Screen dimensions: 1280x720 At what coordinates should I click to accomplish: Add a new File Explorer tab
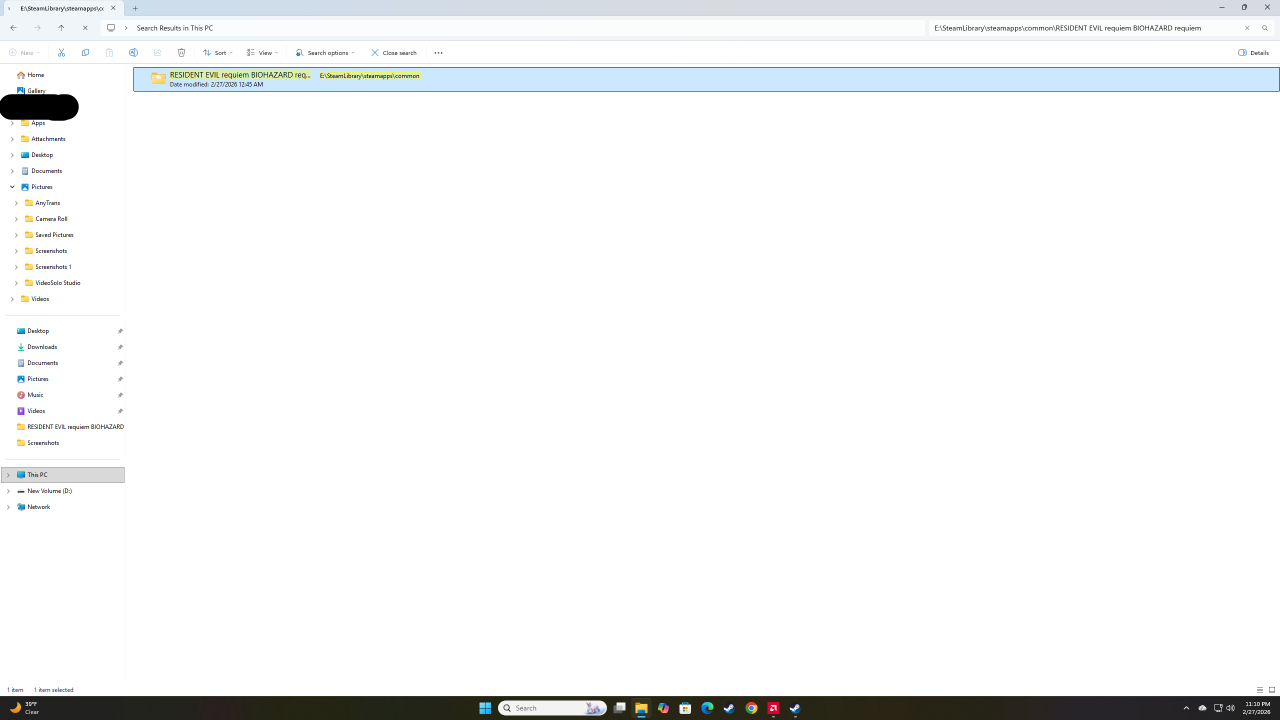[135, 8]
